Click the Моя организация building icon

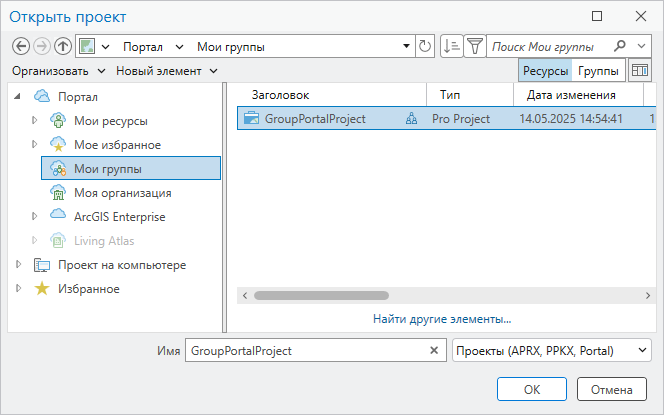pyautogui.click(x=58, y=192)
